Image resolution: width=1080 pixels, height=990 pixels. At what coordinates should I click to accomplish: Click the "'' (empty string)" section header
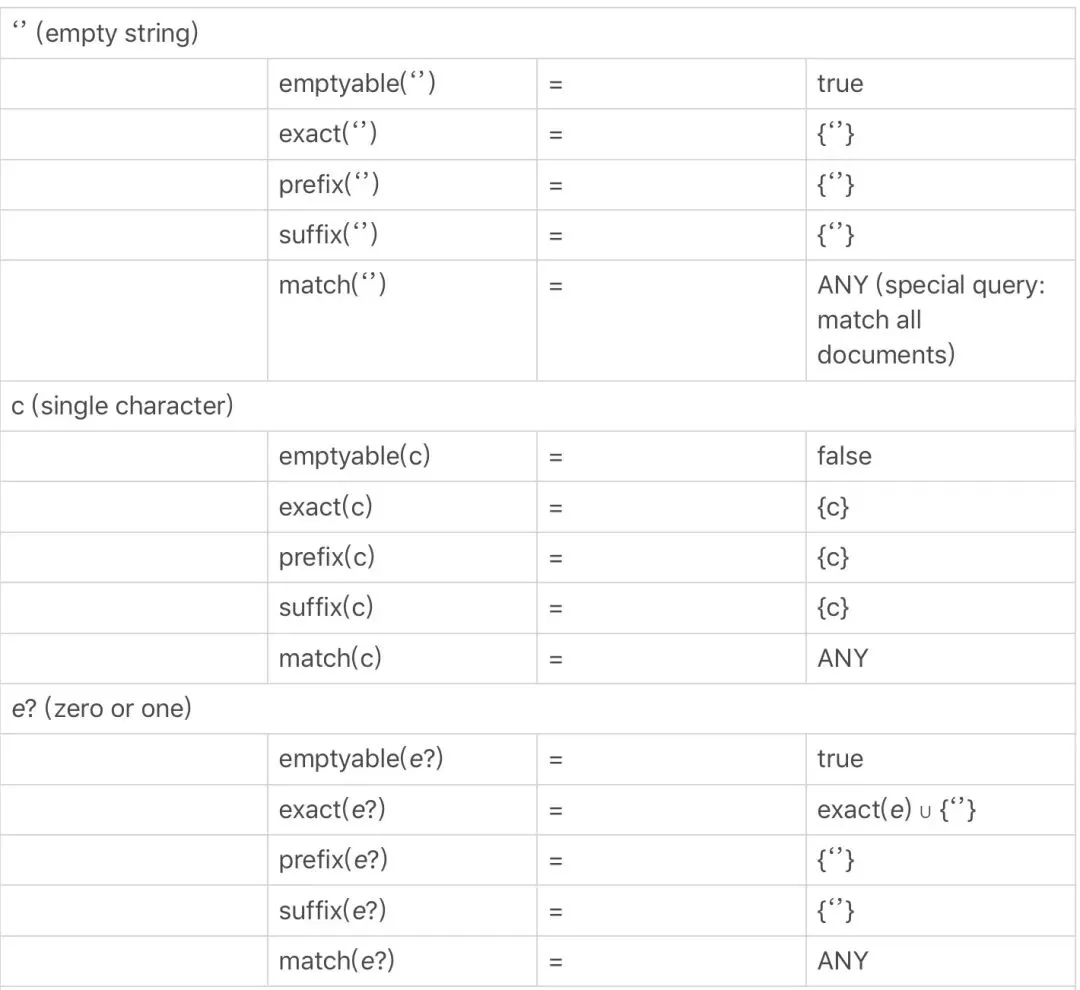coord(105,34)
